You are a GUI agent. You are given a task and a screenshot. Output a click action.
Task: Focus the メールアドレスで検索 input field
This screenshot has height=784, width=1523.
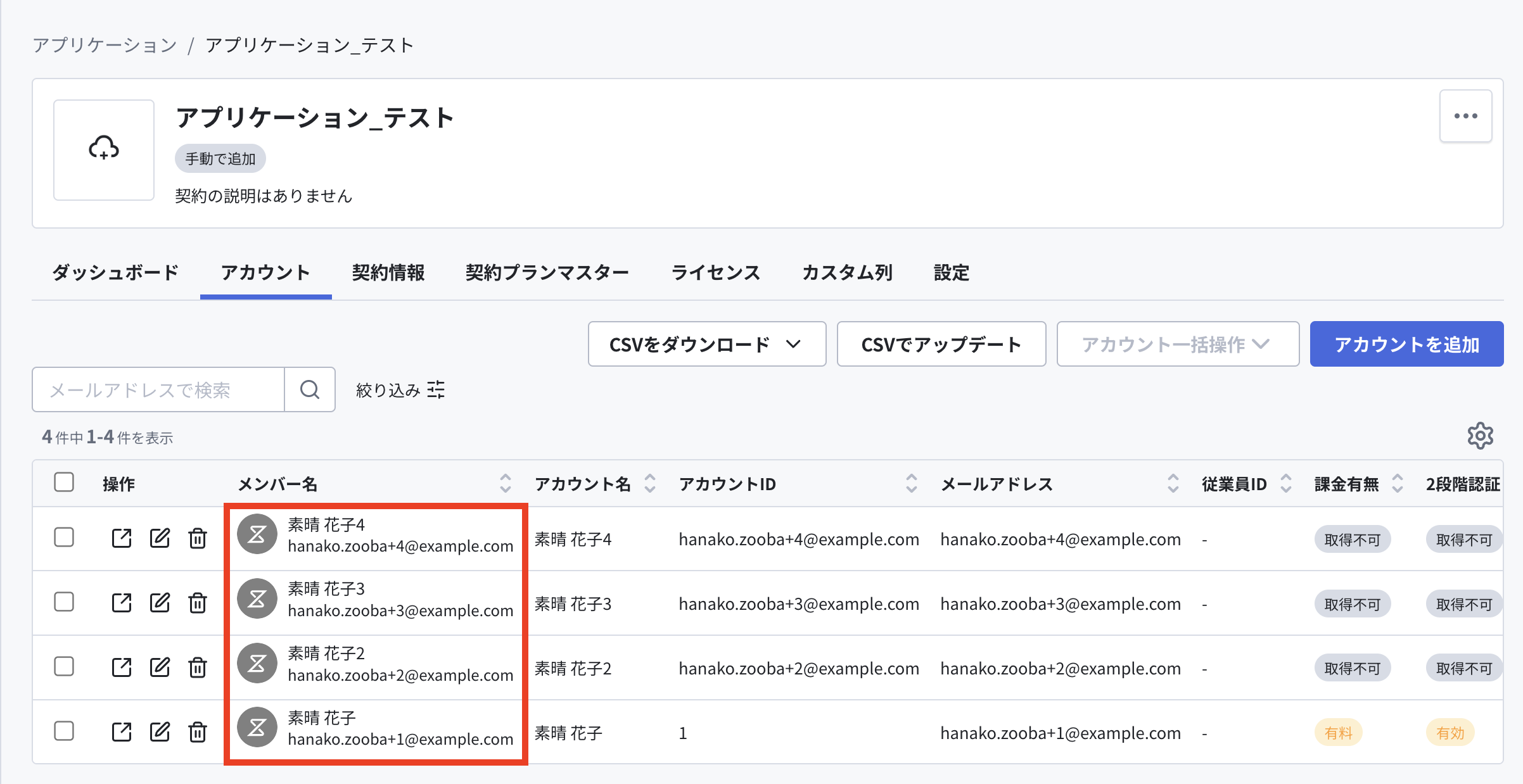pos(158,389)
